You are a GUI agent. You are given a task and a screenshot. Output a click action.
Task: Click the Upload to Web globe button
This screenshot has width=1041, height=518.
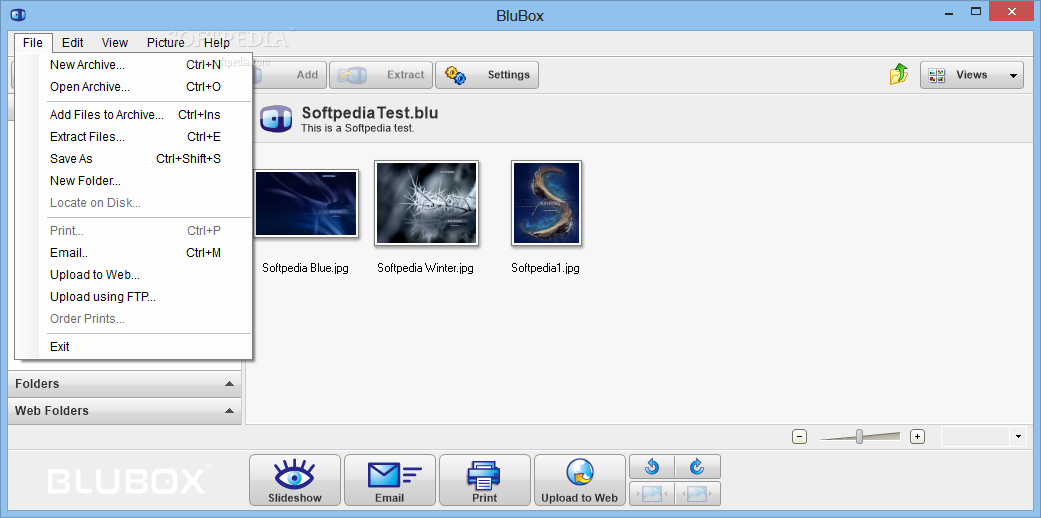580,480
